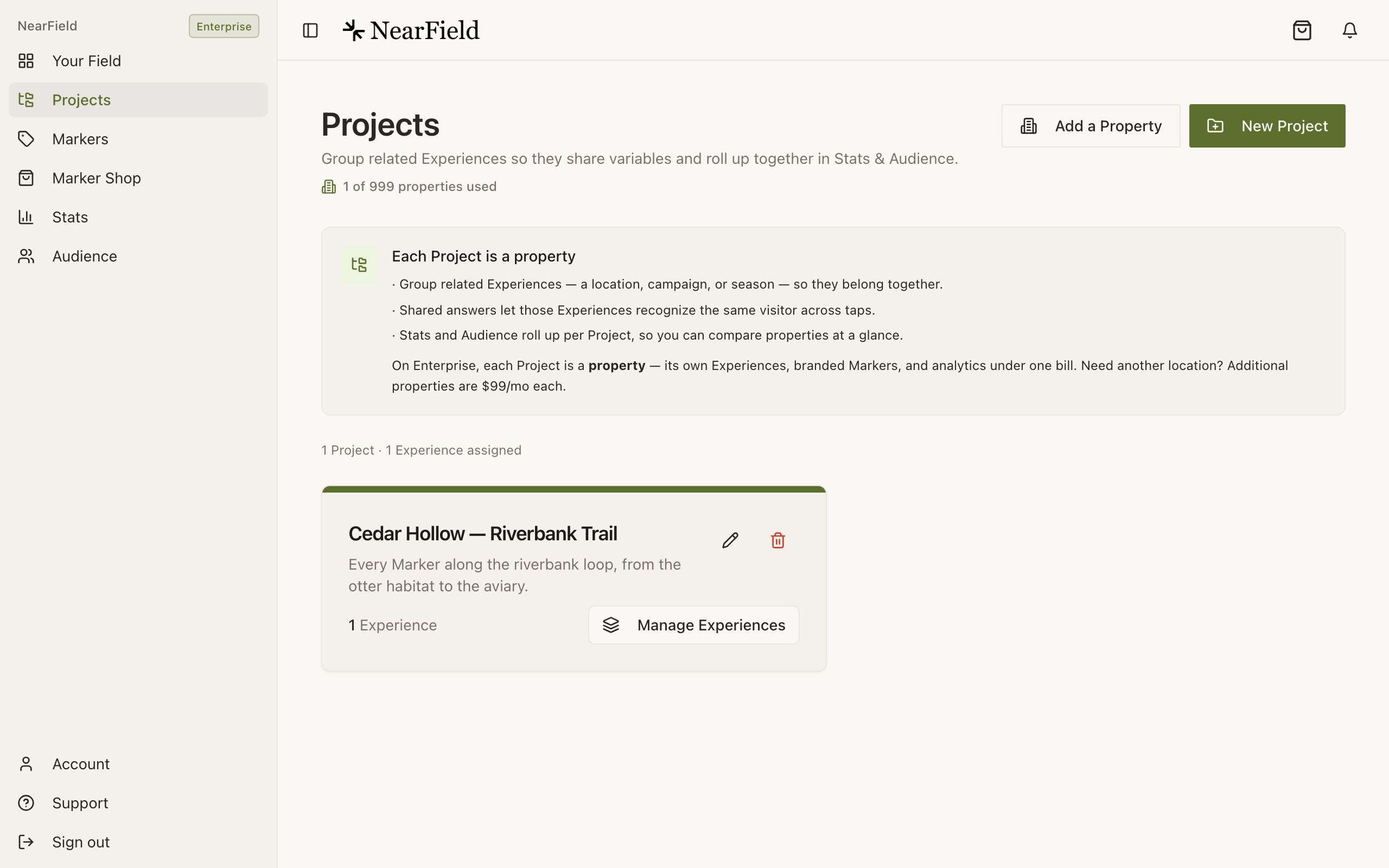Click the 'Stats and Audience roll up' bullet
The image size is (1389, 868).
[647, 335]
